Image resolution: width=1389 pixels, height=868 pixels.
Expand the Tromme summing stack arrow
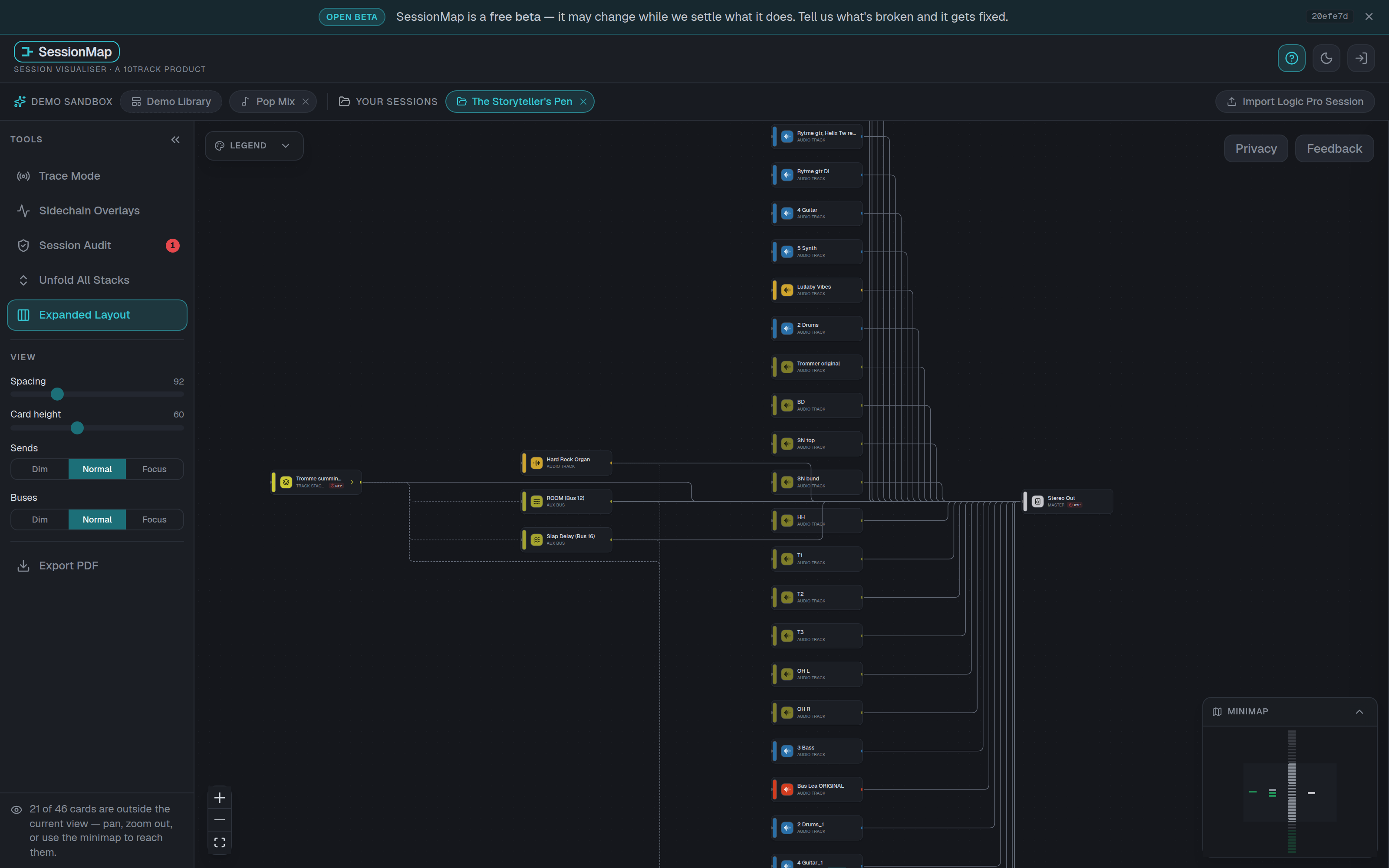tap(352, 482)
